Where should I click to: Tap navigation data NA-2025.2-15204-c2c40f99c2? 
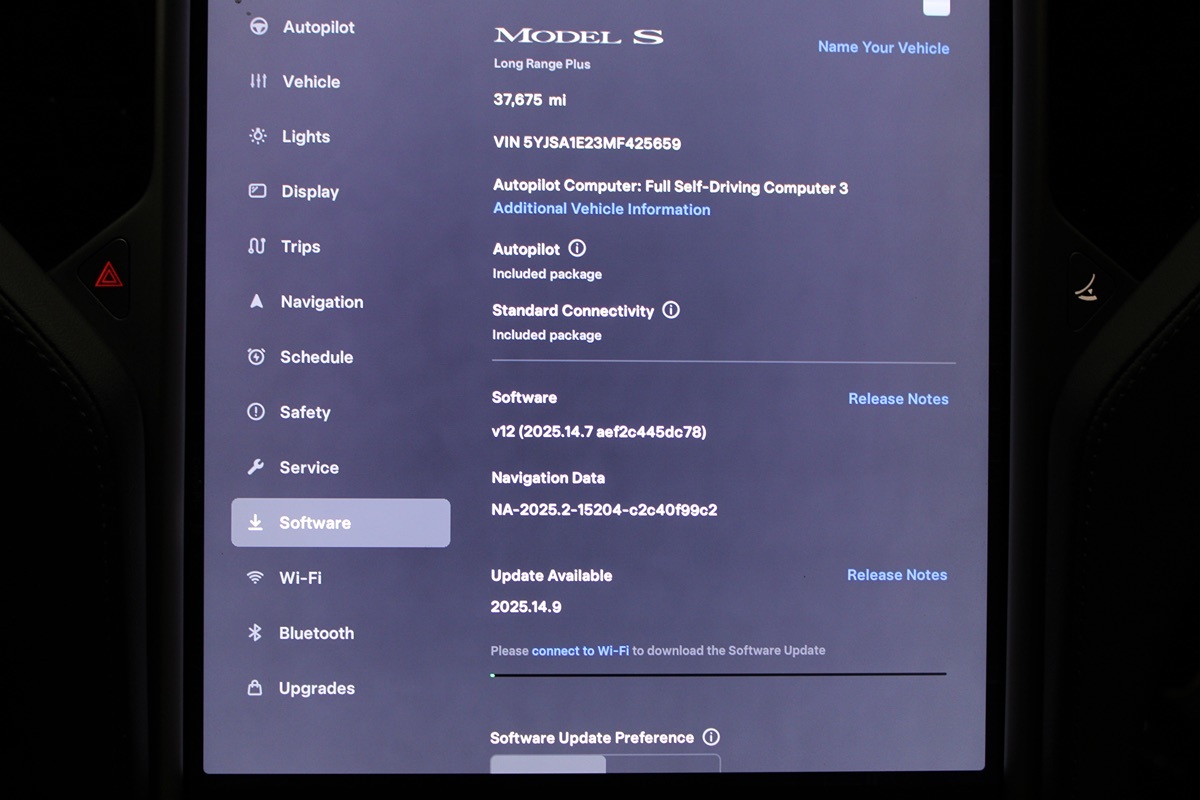[x=604, y=510]
